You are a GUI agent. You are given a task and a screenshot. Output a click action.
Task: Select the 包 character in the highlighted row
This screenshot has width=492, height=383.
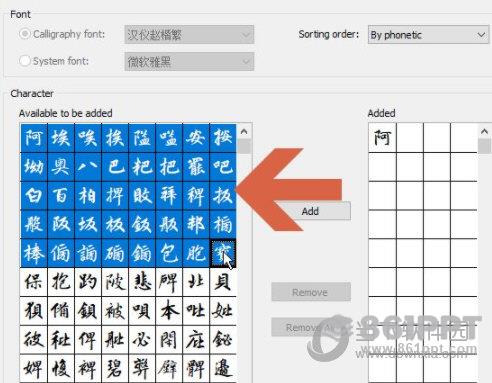169,253
